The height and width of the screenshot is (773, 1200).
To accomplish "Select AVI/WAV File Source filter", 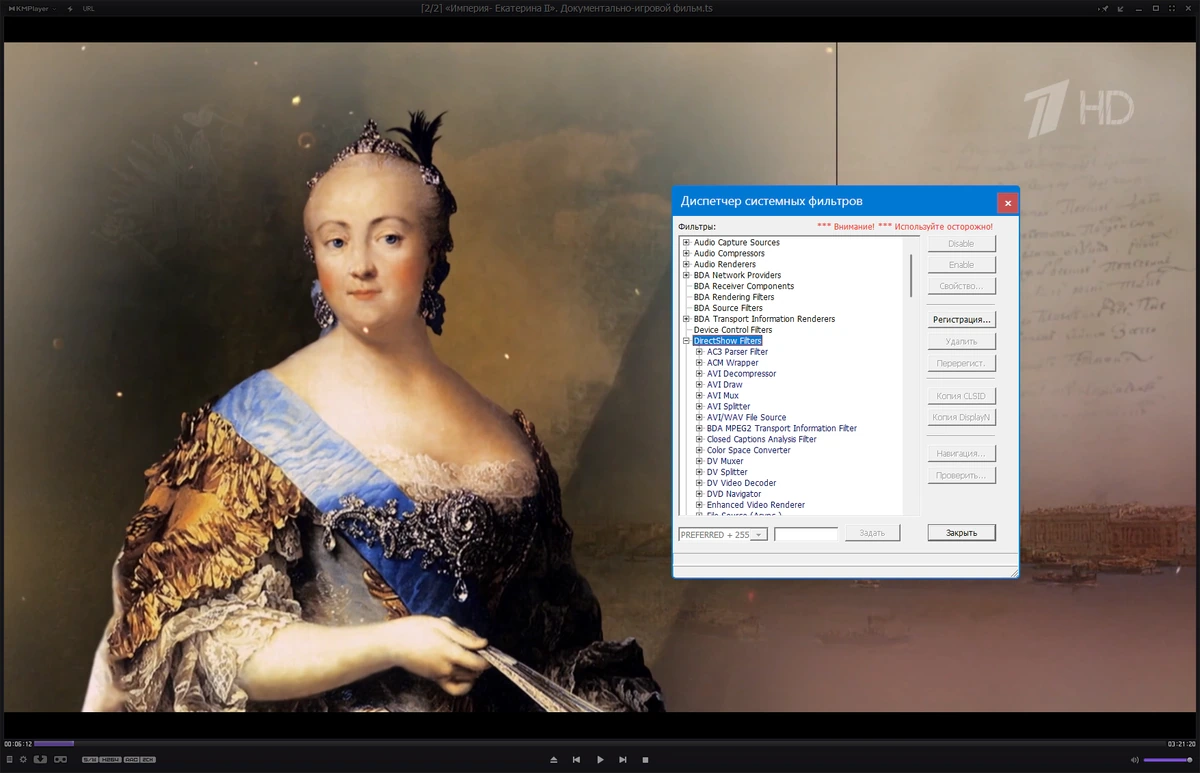I will [x=747, y=418].
